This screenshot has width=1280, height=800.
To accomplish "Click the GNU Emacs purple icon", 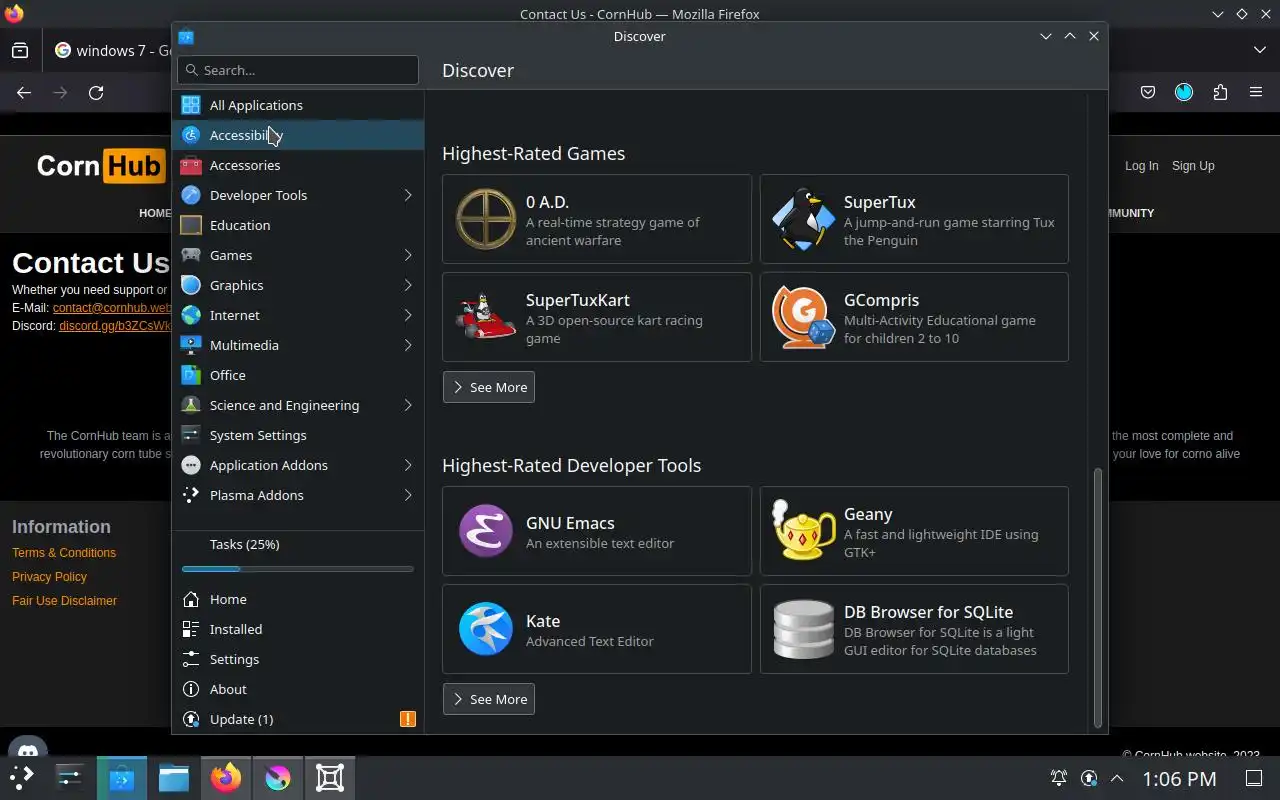I will pyautogui.click(x=486, y=531).
